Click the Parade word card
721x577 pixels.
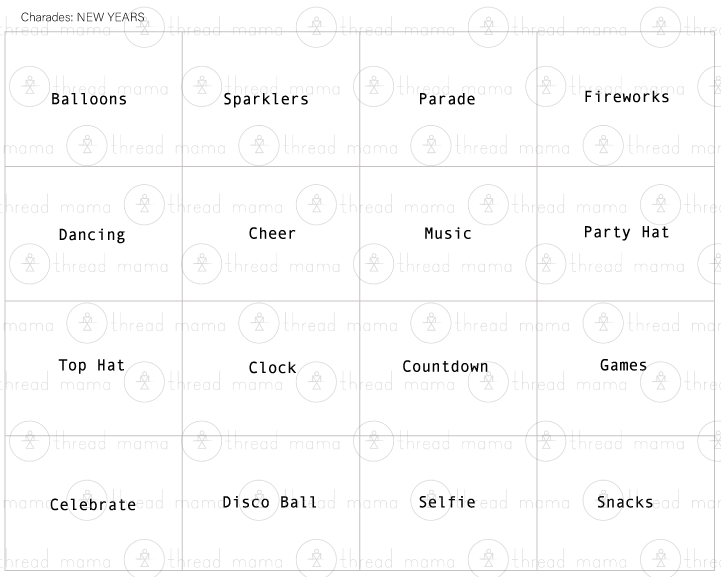(447, 100)
